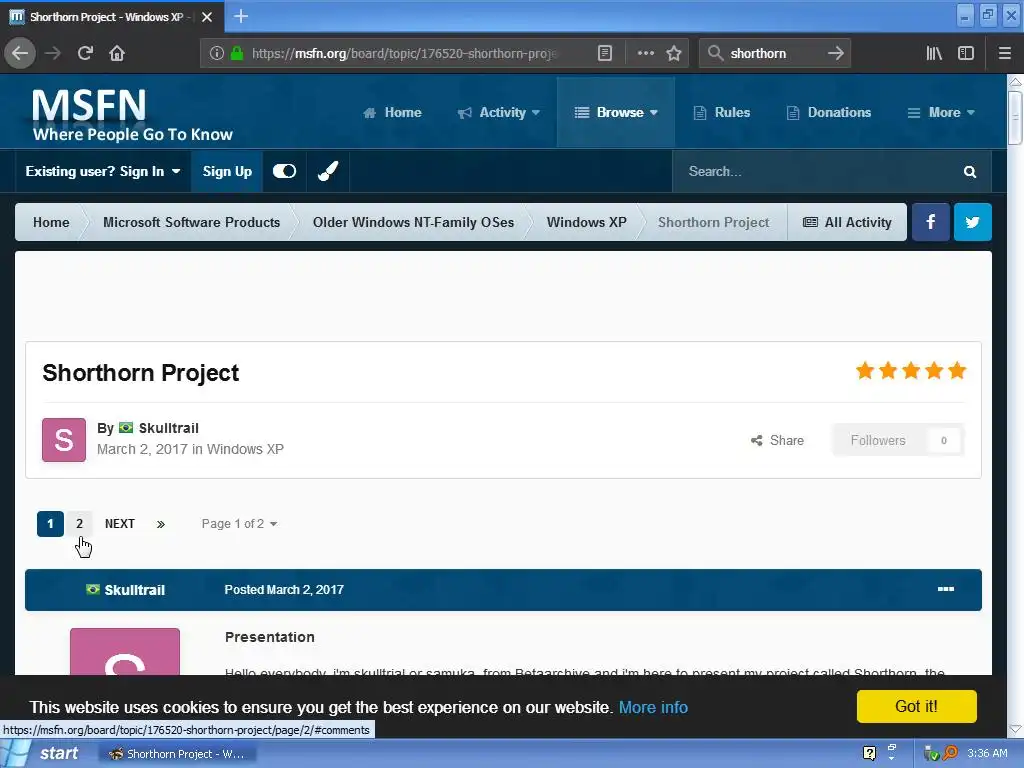
Task: Open page actions three-dot menu
Action: [645, 53]
